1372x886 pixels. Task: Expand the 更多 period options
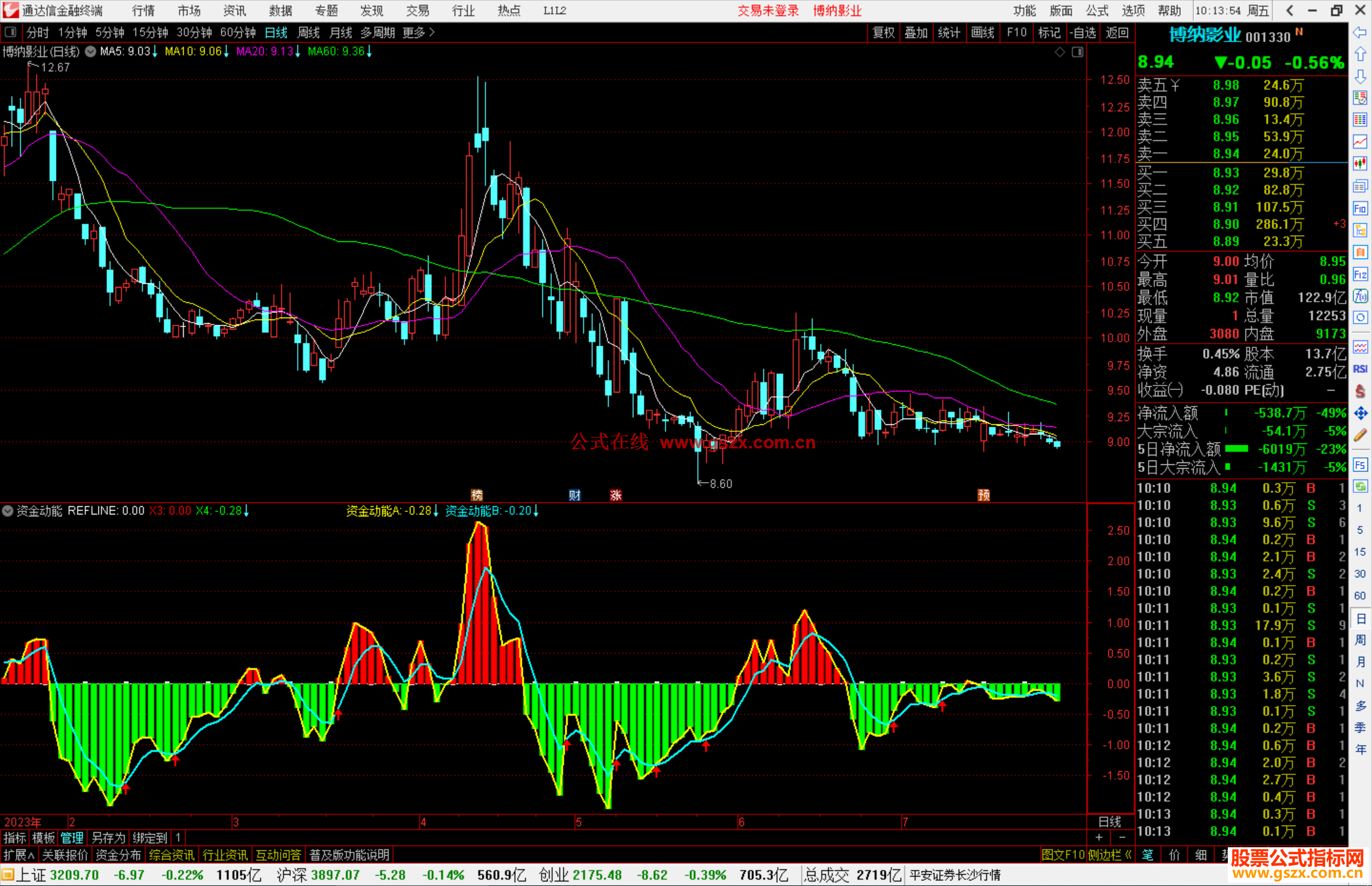click(418, 32)
